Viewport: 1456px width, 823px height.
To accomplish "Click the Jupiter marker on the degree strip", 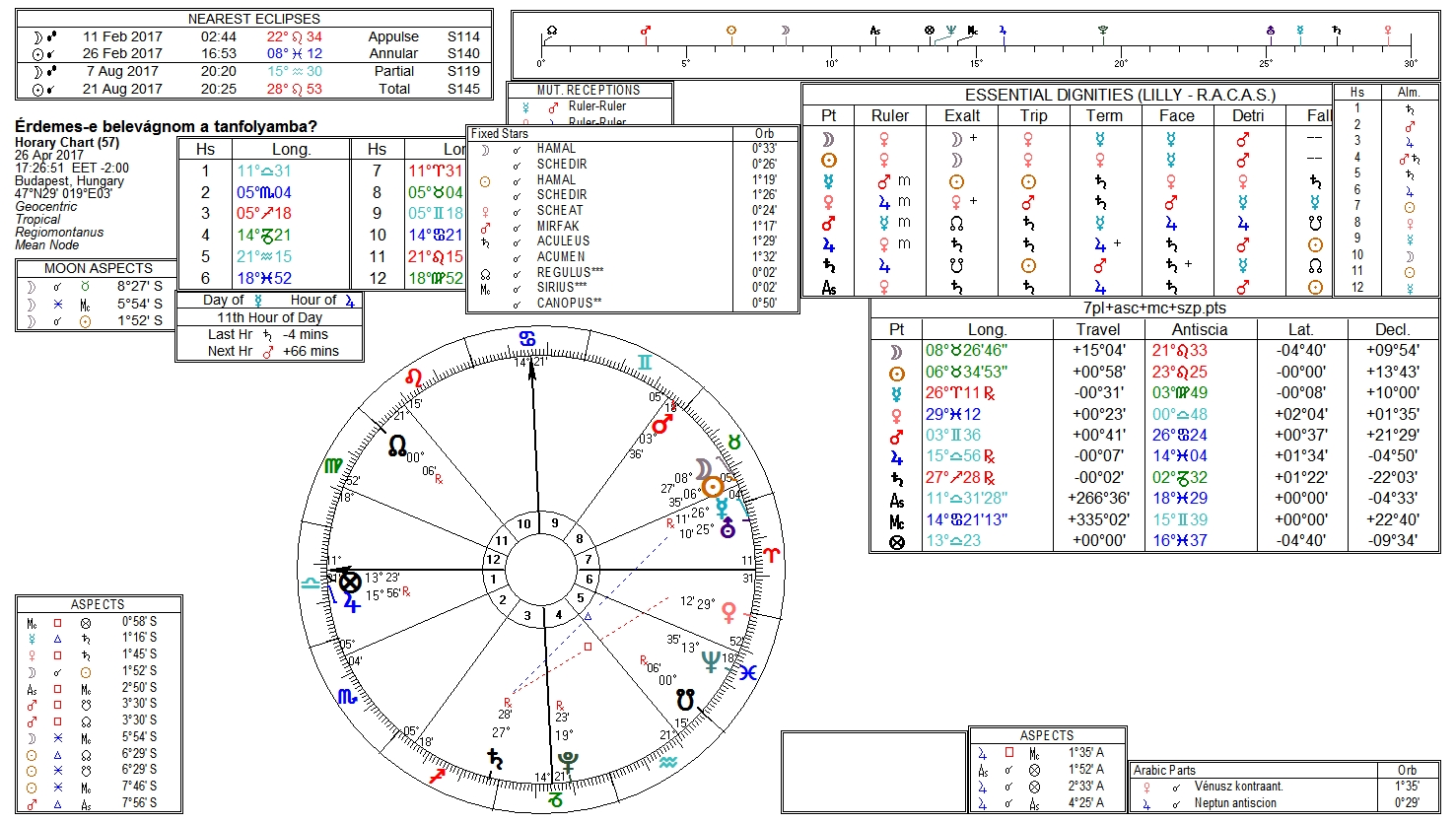I will [1004, 31].
